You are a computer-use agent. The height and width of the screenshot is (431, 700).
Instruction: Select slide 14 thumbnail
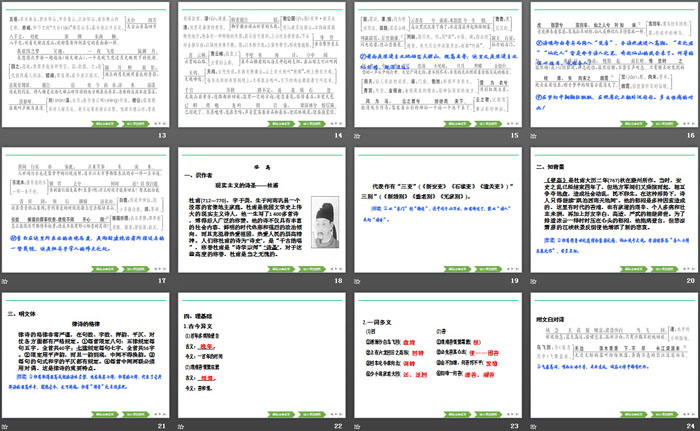coord(262,62)
